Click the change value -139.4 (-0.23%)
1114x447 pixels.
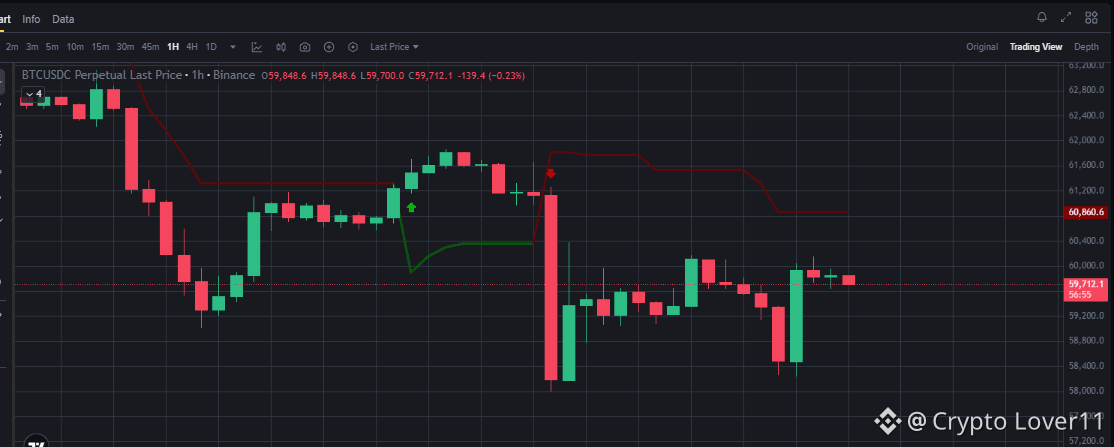492,75
